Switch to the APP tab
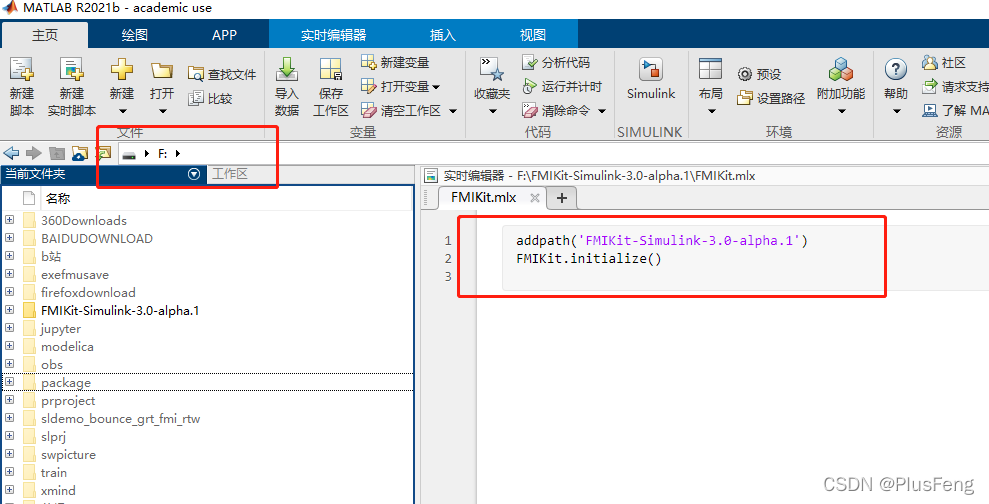Image resolution: width=989 pixels, height=504 pixels. coord(224,35)
